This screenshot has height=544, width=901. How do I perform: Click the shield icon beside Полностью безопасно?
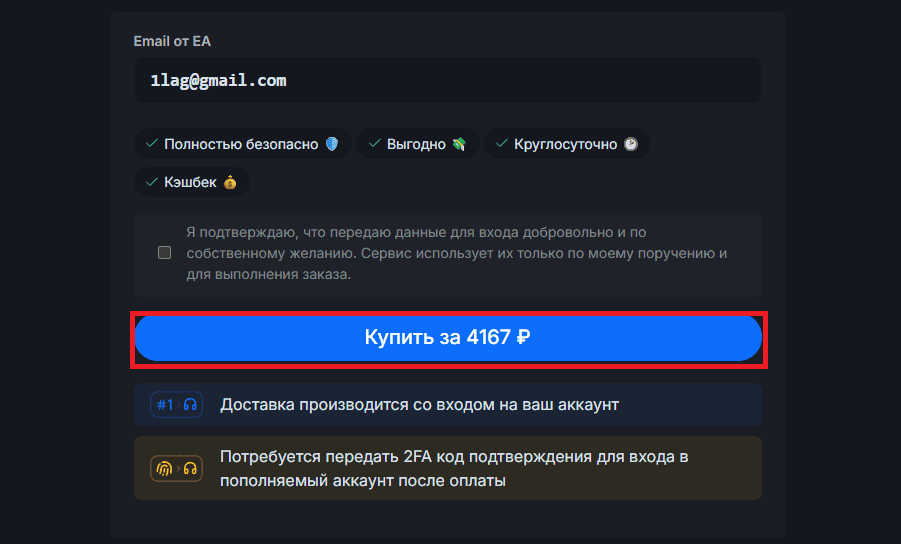tap(332, 144)
